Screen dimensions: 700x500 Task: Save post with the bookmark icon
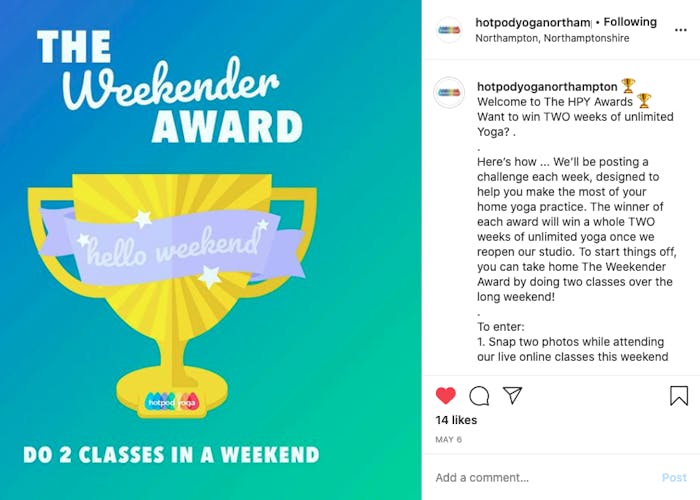pyautogui.click(x=679, y=396)
